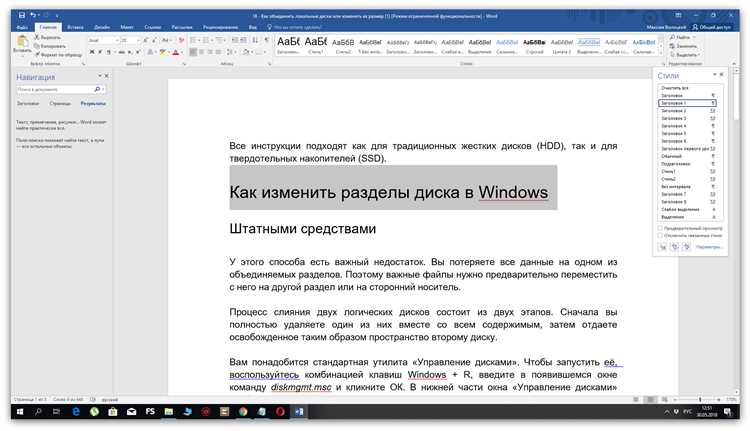Viewport: 750px width, 431px height.
Task: Select the Обычный style in the Стили pane
Action: [687, 156]
